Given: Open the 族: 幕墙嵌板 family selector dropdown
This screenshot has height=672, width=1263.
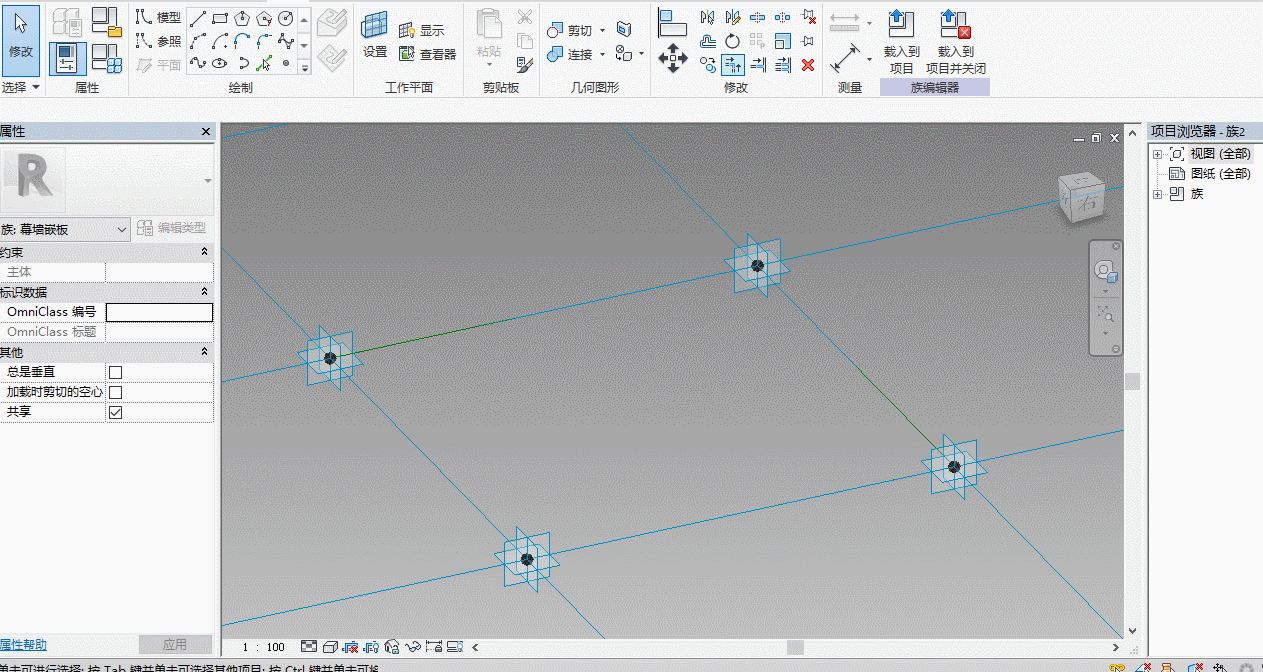Looking at the screenshot, I should click(65, 229).
